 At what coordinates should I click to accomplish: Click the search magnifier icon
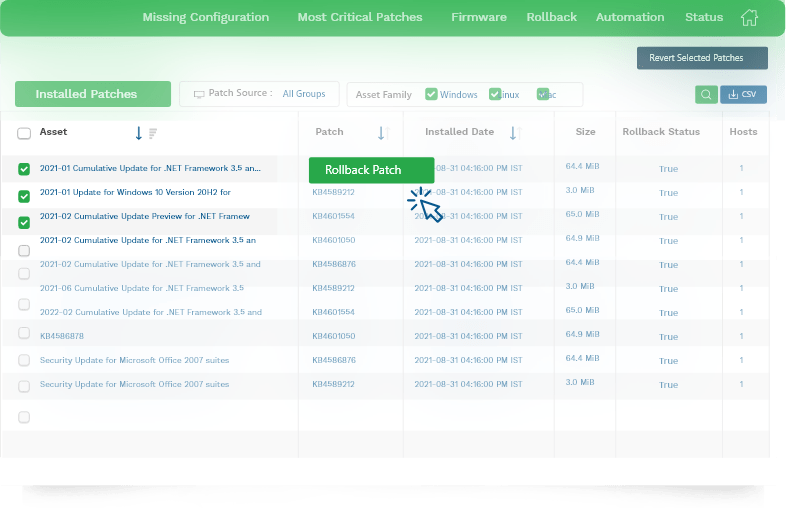[706, 94]
